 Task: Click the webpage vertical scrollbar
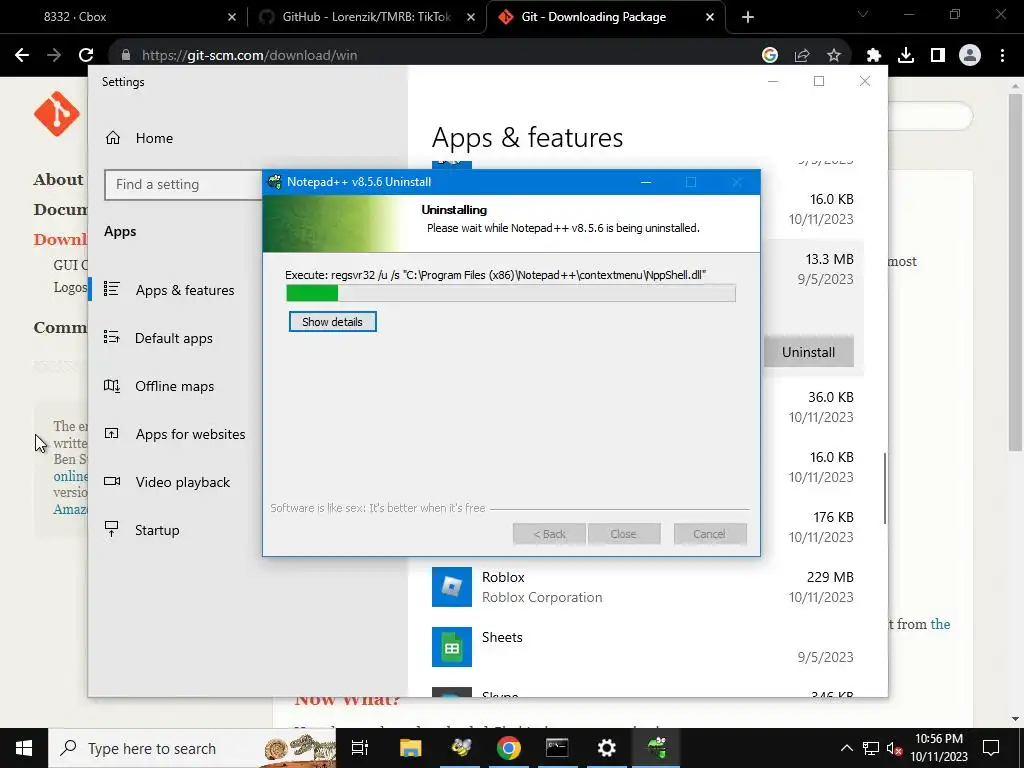[1015, 272]
